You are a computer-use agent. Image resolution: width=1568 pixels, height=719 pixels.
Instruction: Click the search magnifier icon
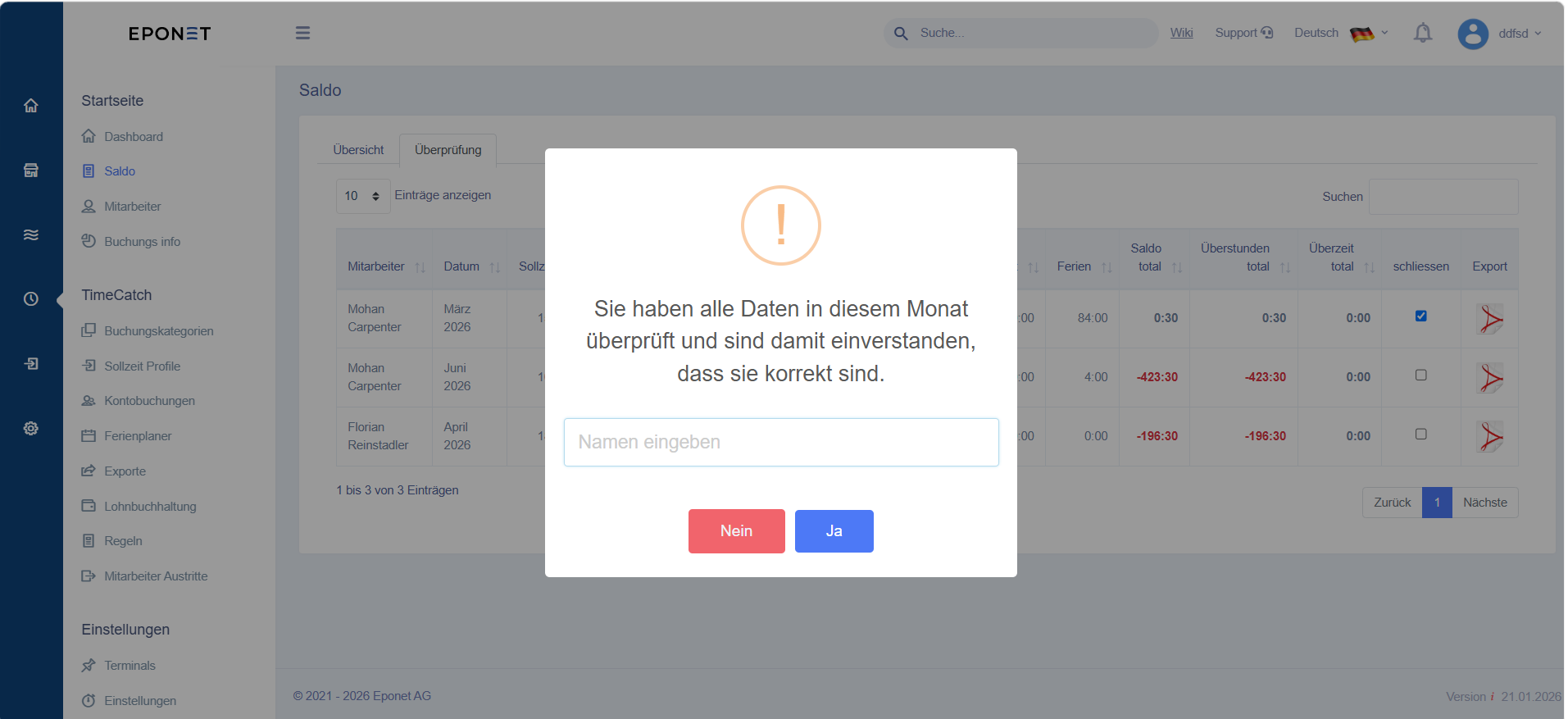click(x=901, y=34)
